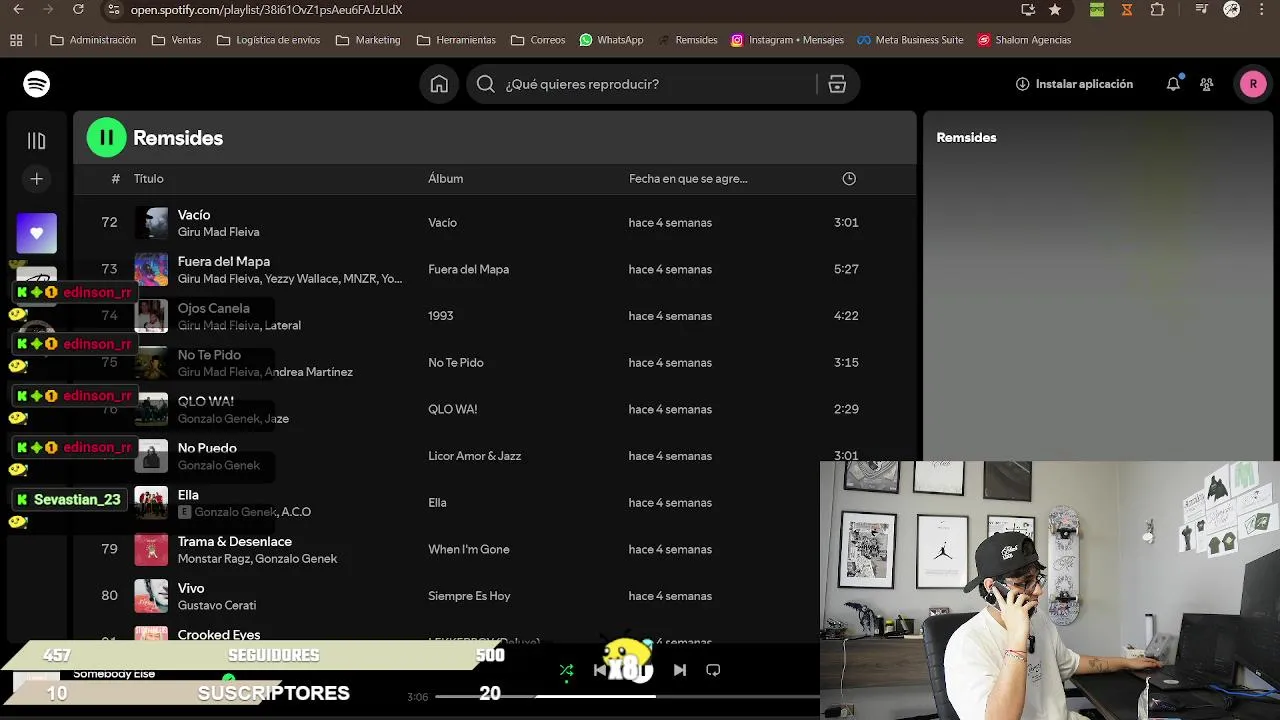The width and height of the screenshot is (1280, 720).
Task: Go back in browser
Action: (18, 10)
